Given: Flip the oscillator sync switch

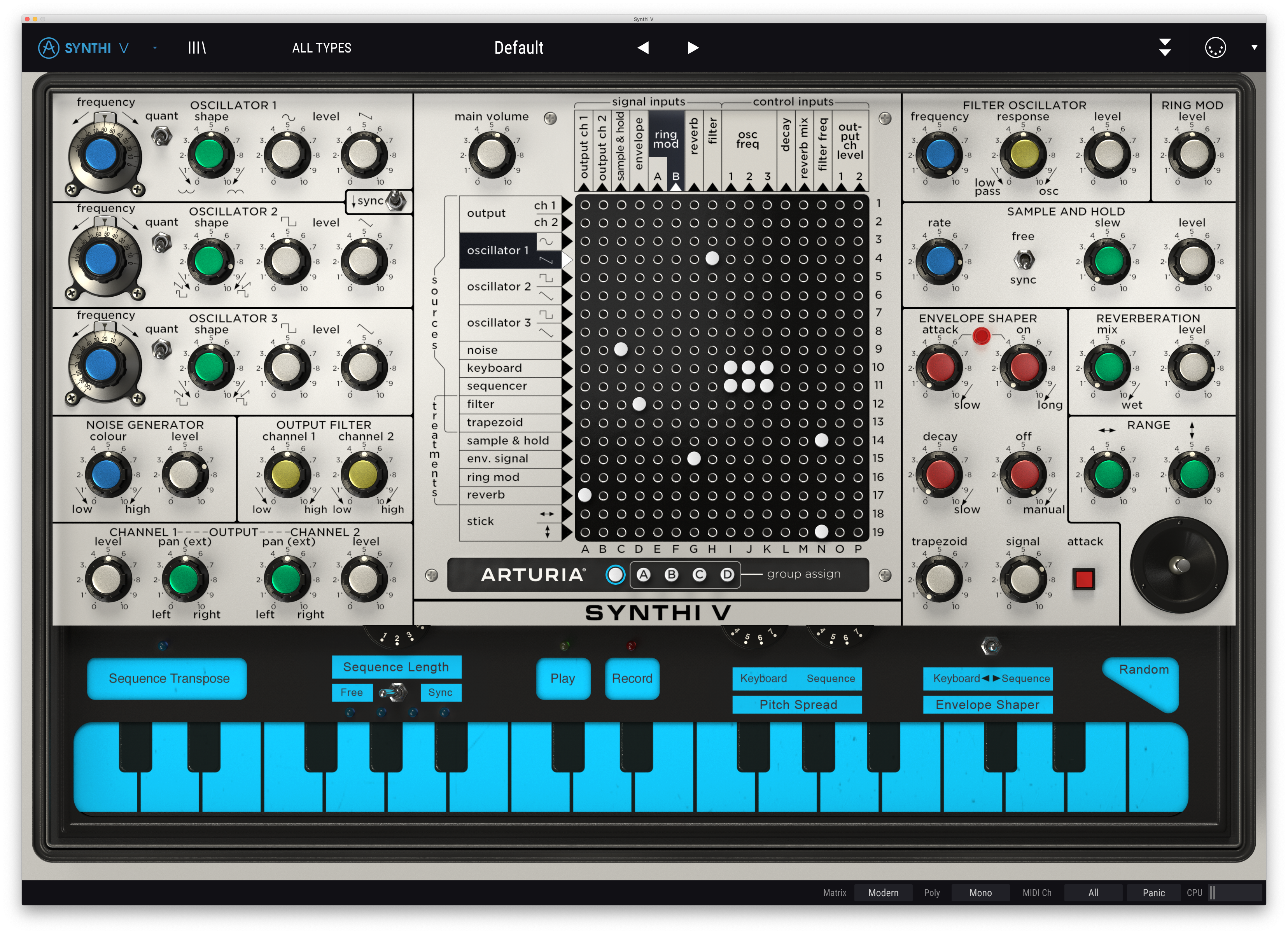Looking at the screenshot, I should pyautogui.click(x=396, y=200).
